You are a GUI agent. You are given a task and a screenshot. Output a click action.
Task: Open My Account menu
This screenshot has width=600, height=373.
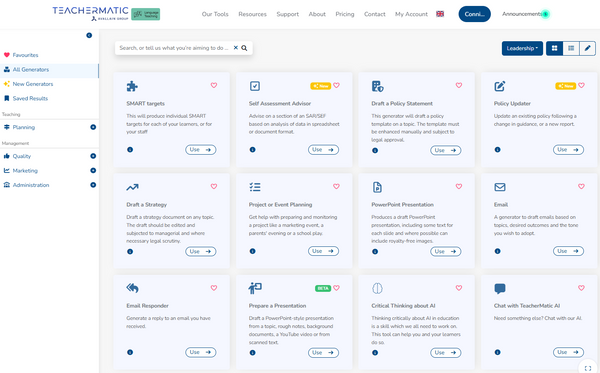click(411, 14)
